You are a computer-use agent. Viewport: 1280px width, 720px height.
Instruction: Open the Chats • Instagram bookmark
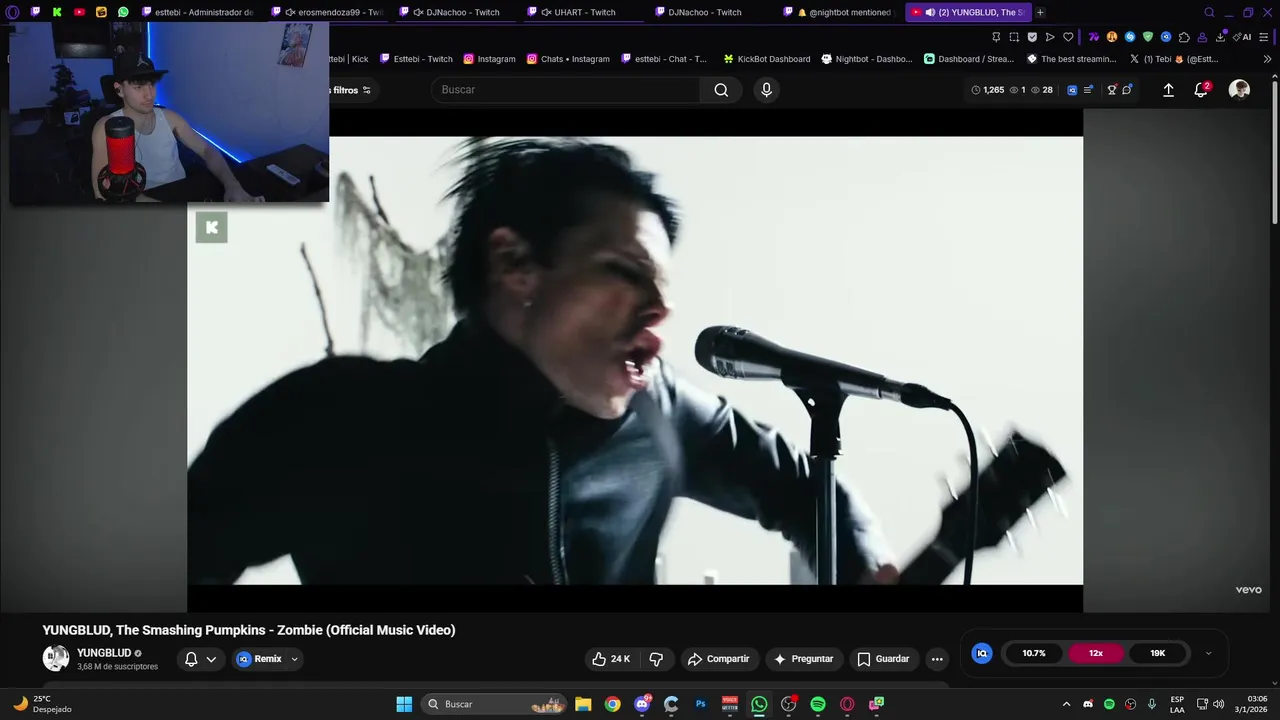point(568,59)
